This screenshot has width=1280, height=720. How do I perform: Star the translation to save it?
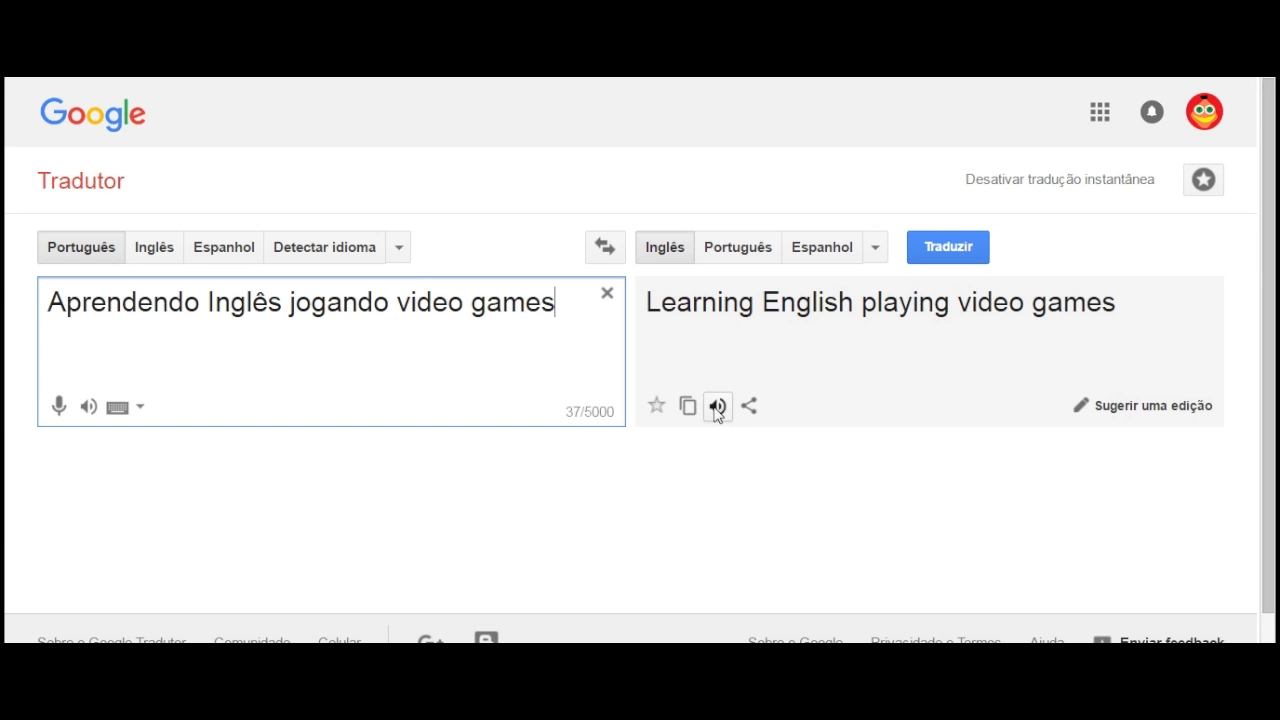pyautogui.click(x=656, y=405)
